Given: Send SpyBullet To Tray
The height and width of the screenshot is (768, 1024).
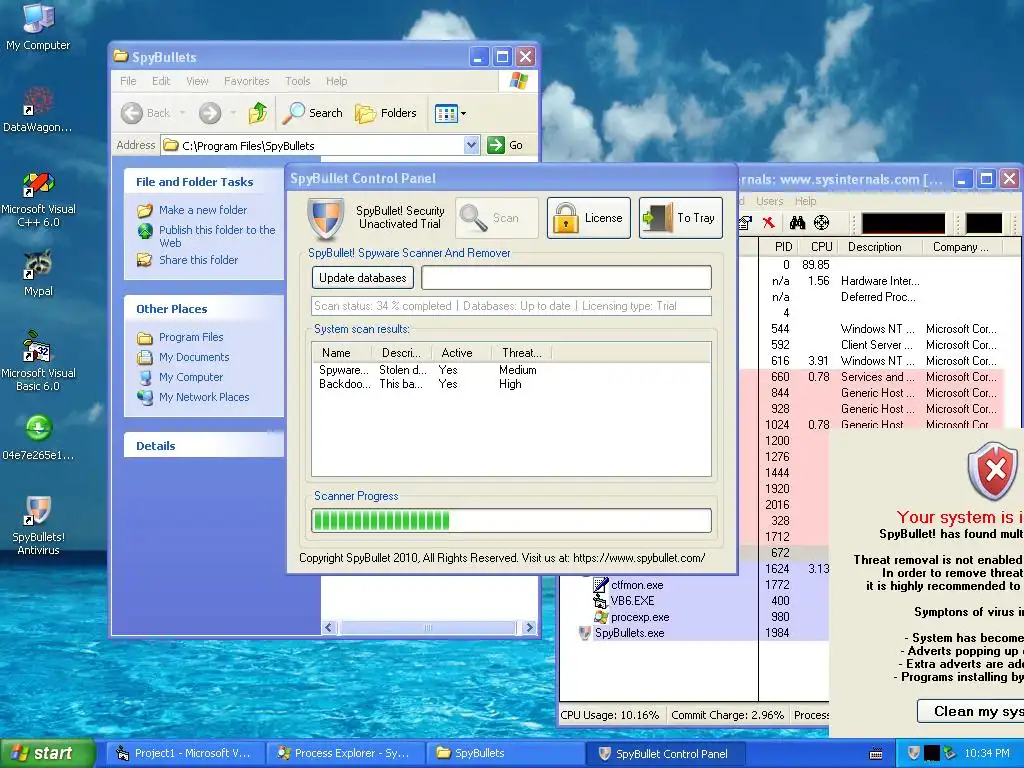Looking at the screenshot, I should (680, 218).
